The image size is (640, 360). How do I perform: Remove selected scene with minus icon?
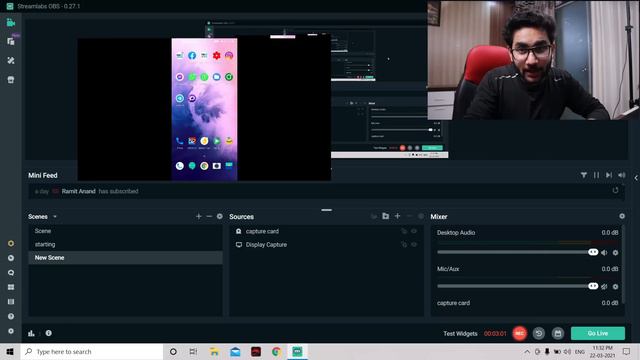pyautogui.click(x=209, y=216)
